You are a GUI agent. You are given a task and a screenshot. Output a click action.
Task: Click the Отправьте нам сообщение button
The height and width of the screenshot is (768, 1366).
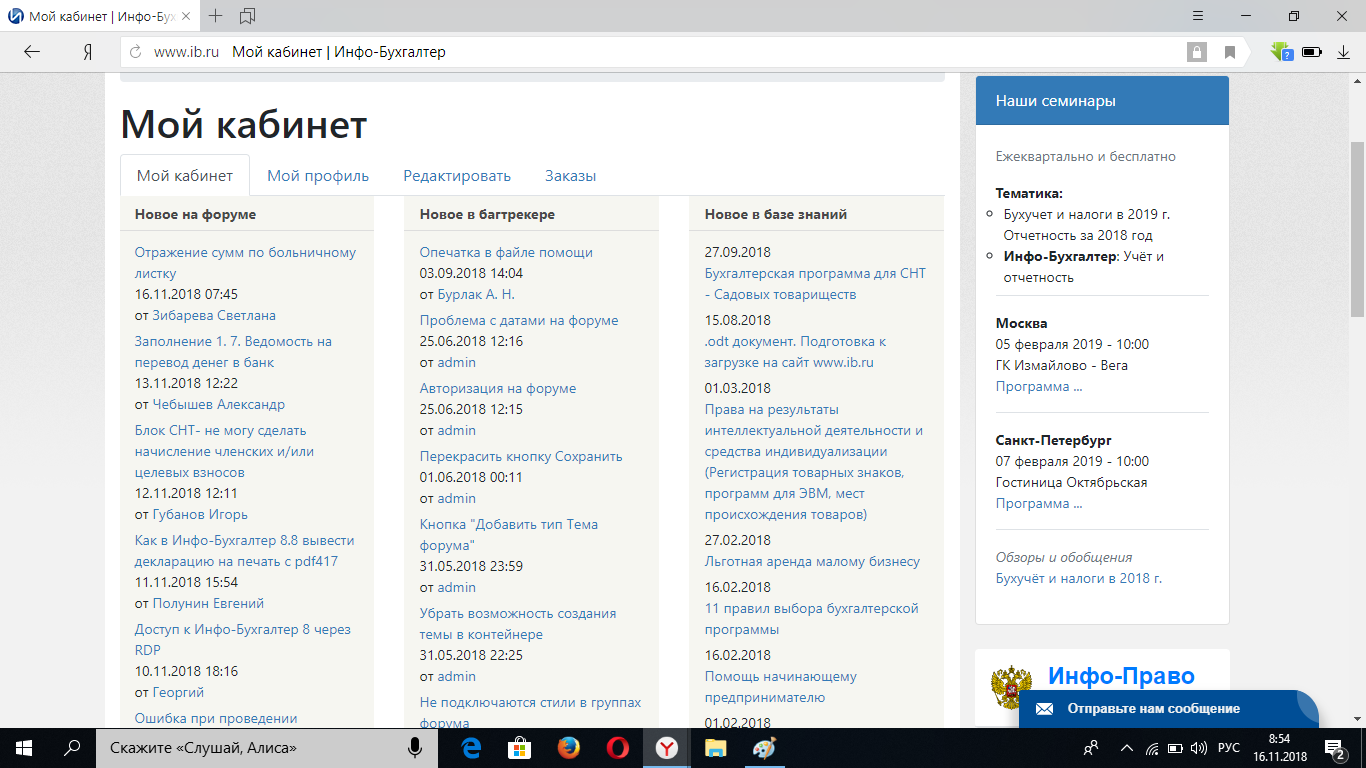pyautogui.click(x=1169, y=709)
